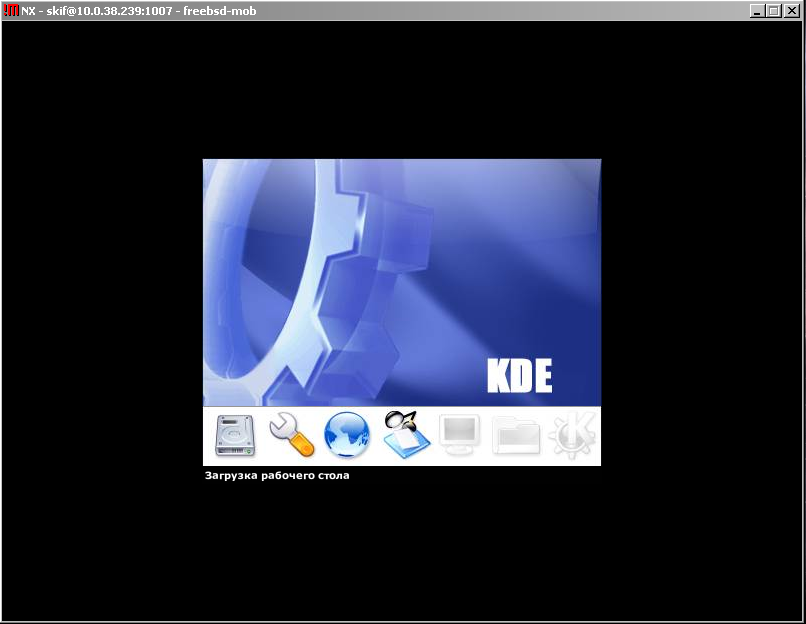Click the black area below loading text
This screenshot has width=806, height=624.
400,550
